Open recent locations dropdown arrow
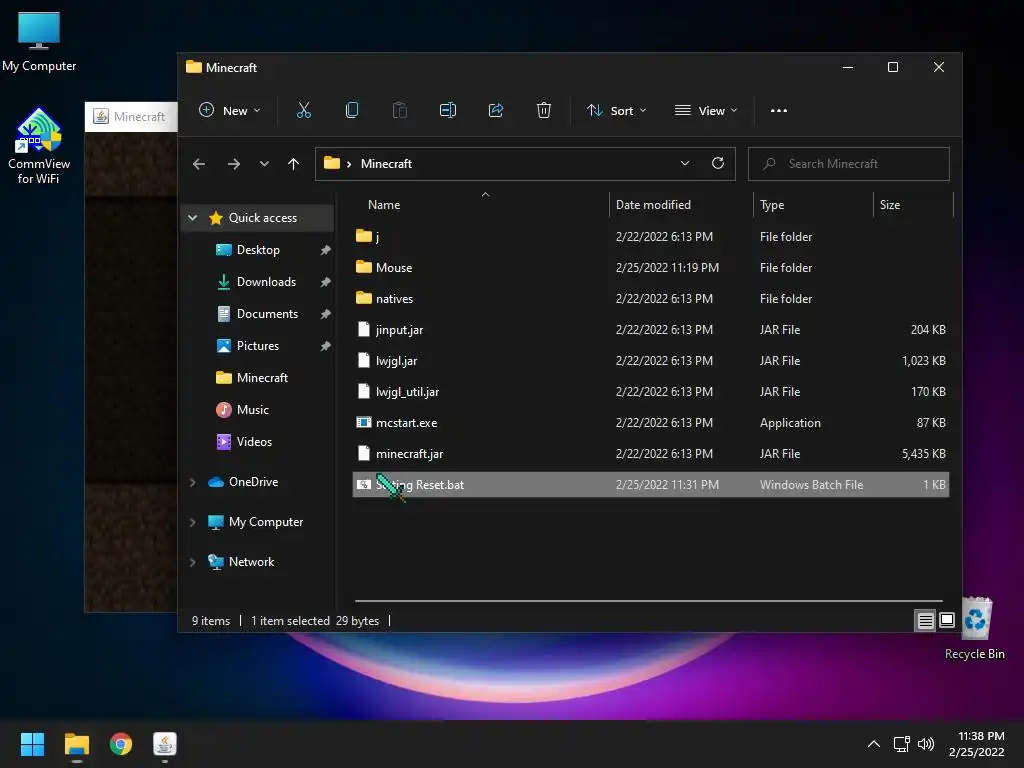 point(264,164)
